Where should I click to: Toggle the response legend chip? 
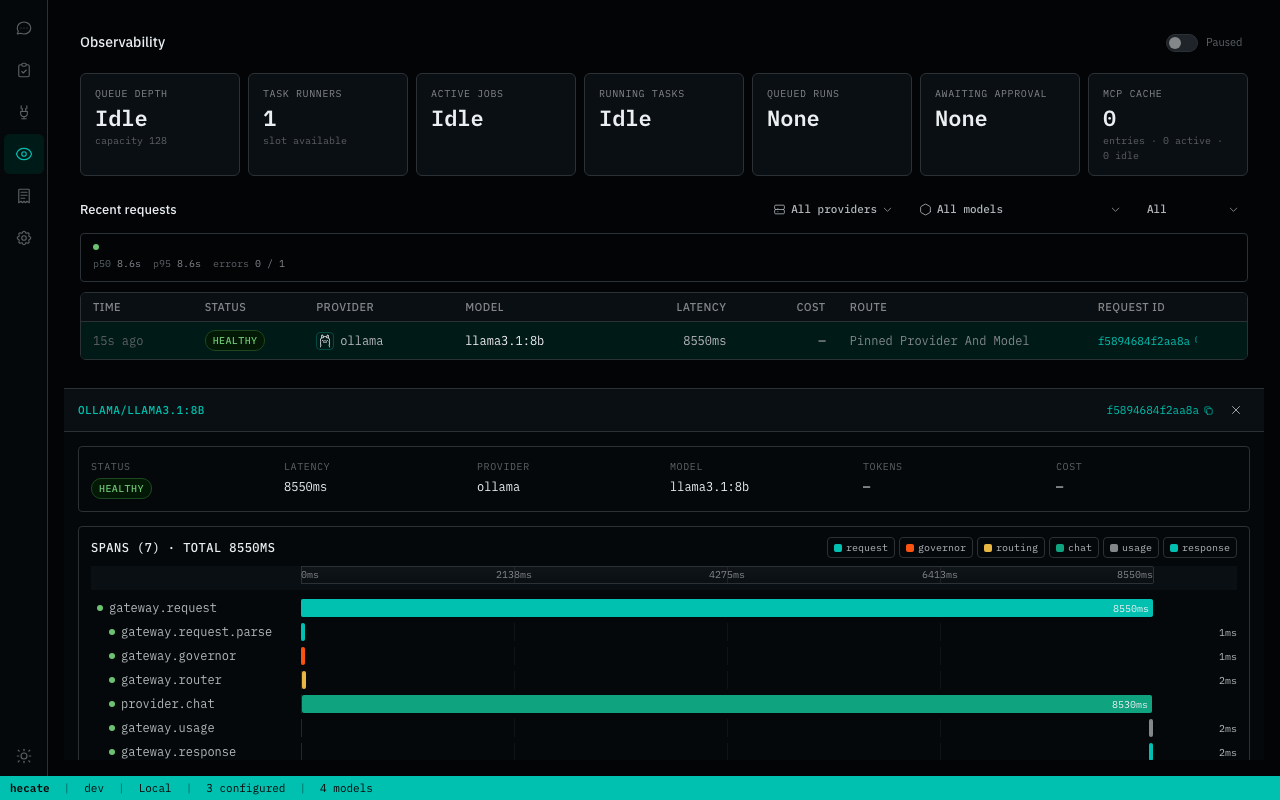[1200, 548]
